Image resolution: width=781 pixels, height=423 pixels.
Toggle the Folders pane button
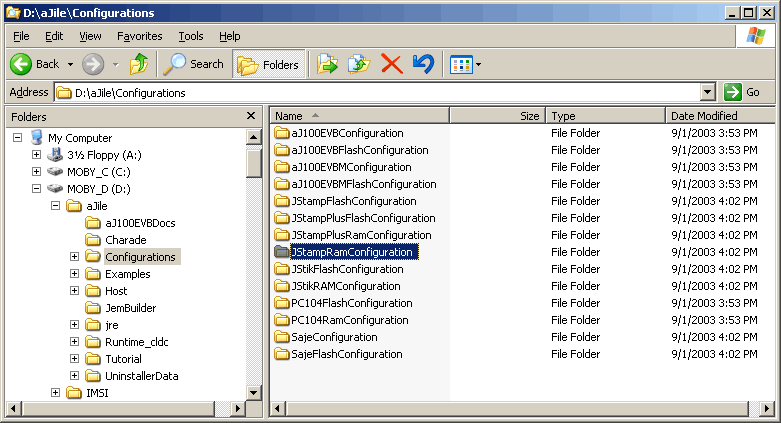point(268,64)
